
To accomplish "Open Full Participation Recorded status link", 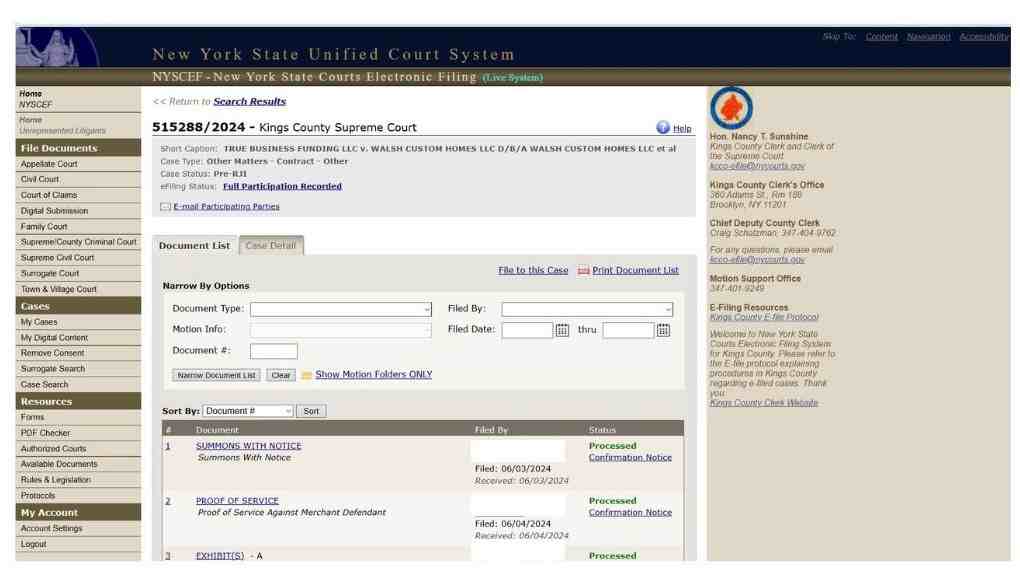I will 282,187.
